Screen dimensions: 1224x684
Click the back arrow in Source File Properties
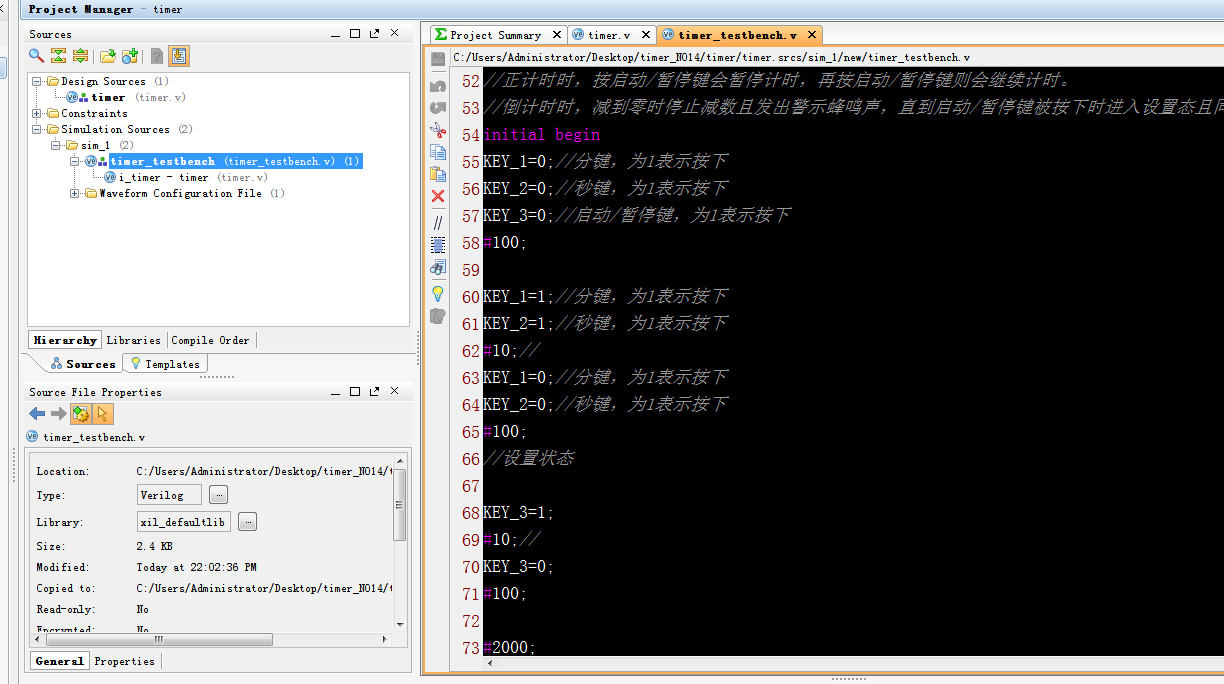37,414
